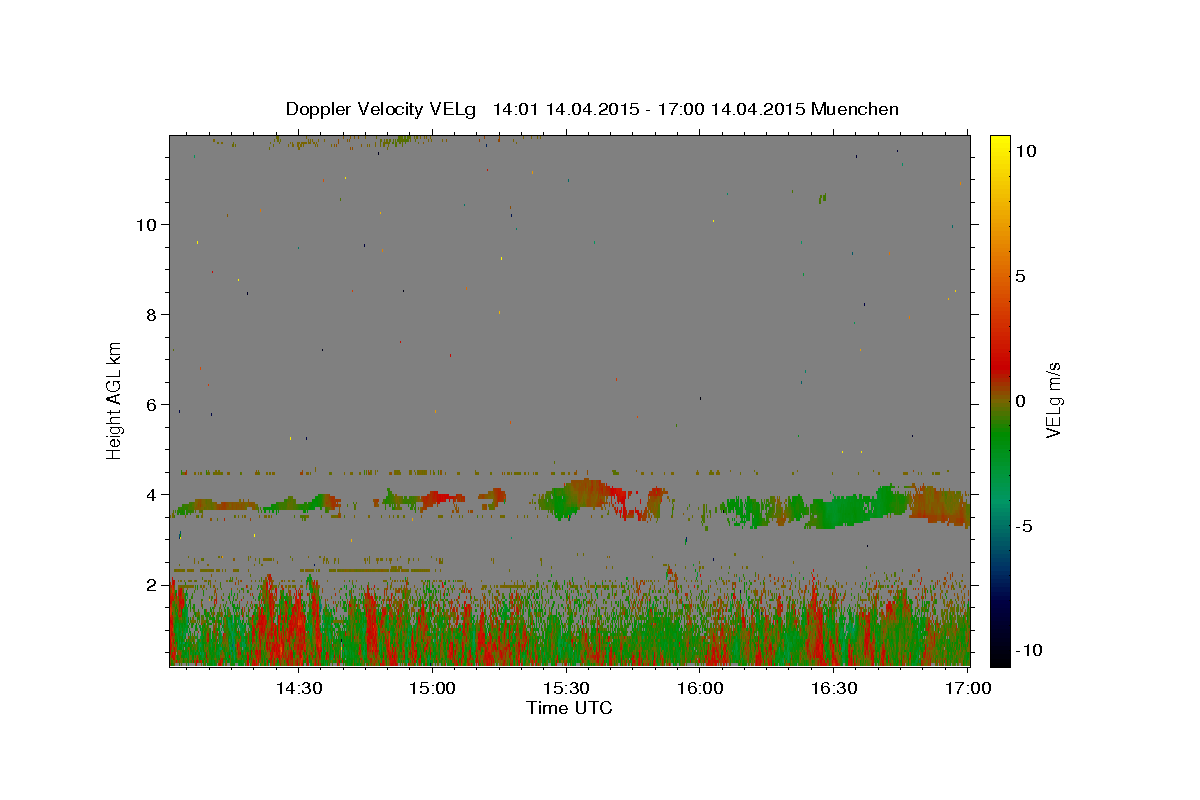This screenshot has height=800, width=1200.
Task: Click the colorbar value -10 label
Action: click(x=1028, y=650)
